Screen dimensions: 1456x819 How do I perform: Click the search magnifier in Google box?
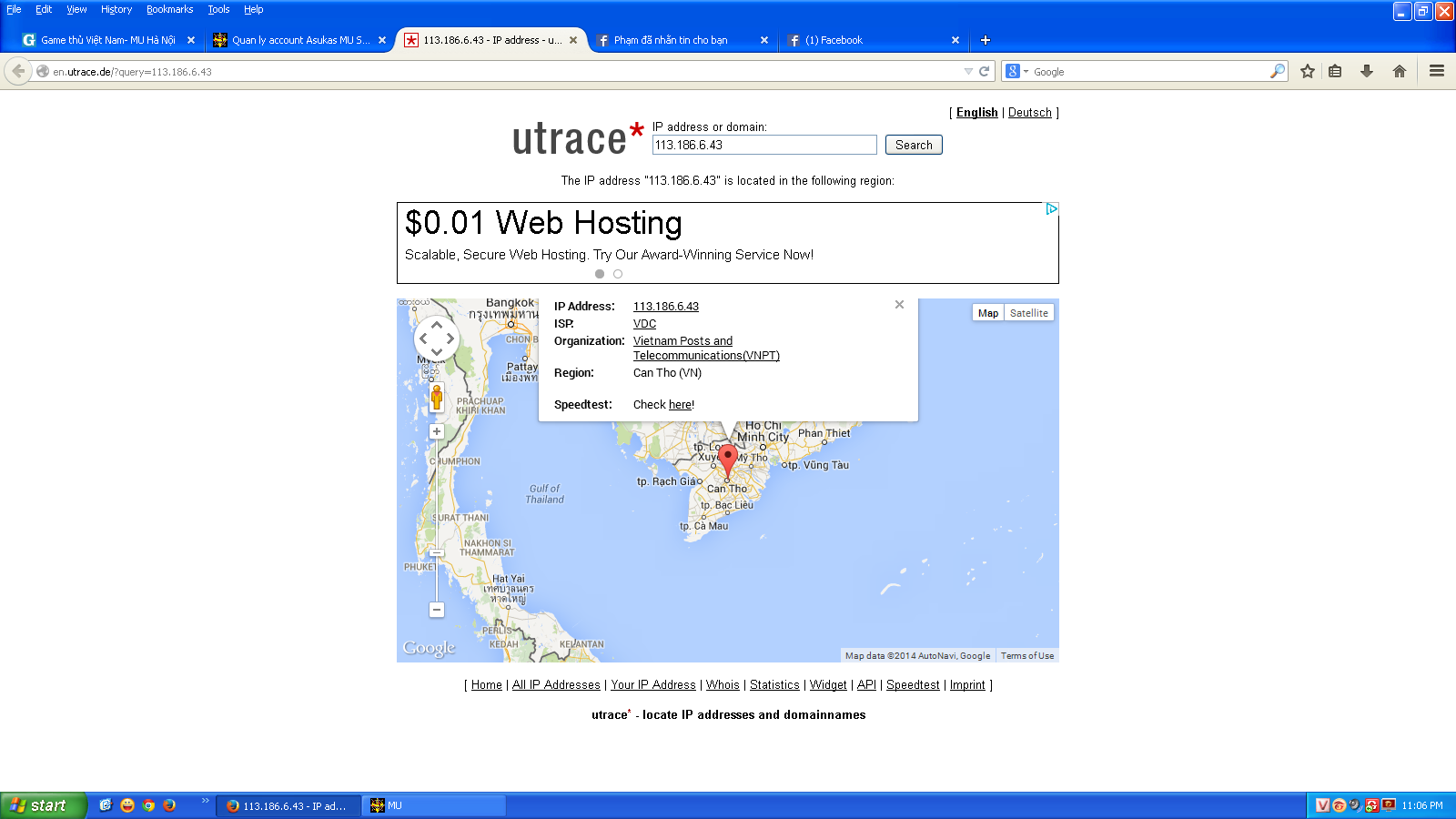pyautogui.click(x=1278, y=71)
